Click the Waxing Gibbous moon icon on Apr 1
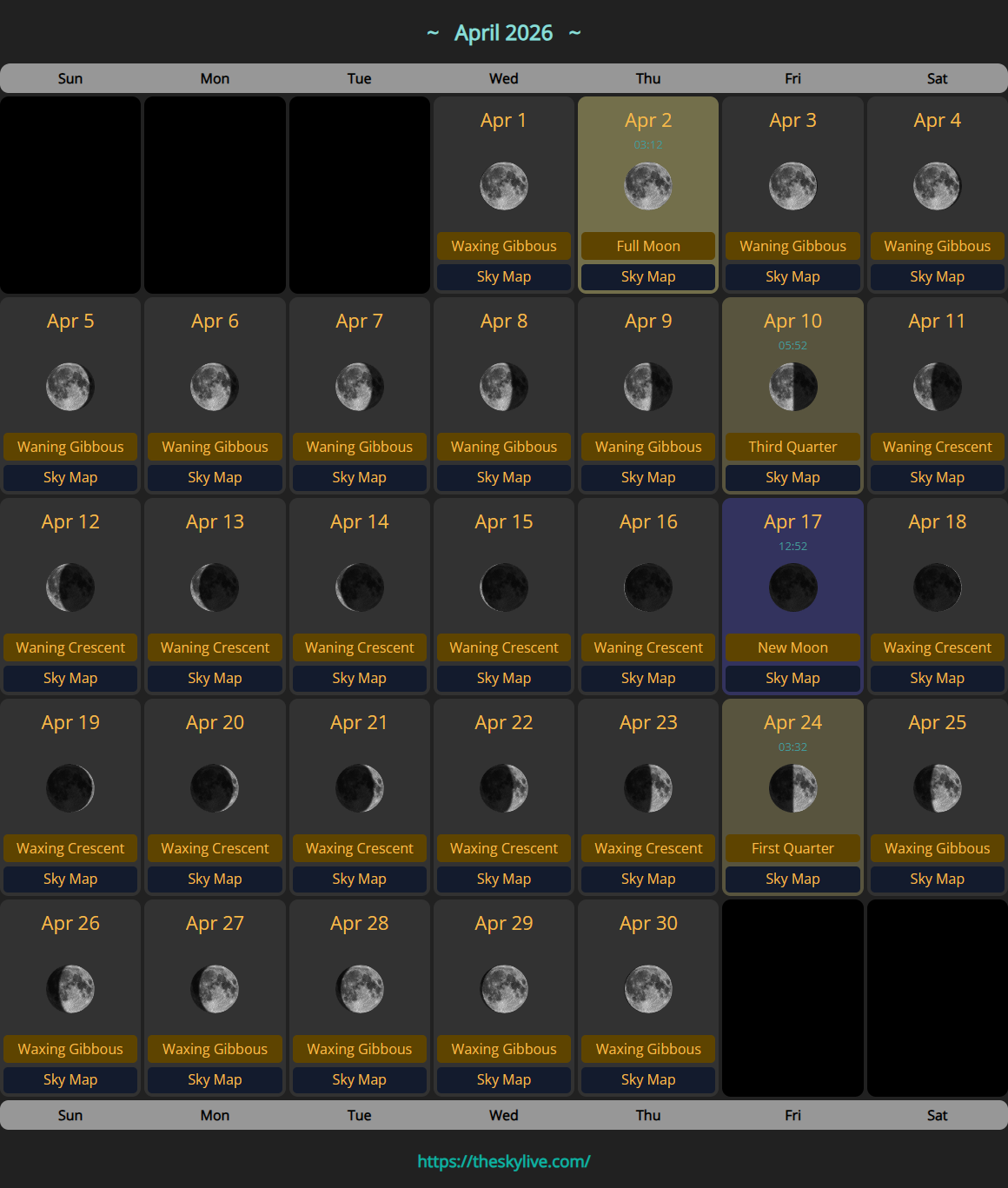Viewport: 1008px width, 1188px height. pyautogui.click(x=503, y=185)
